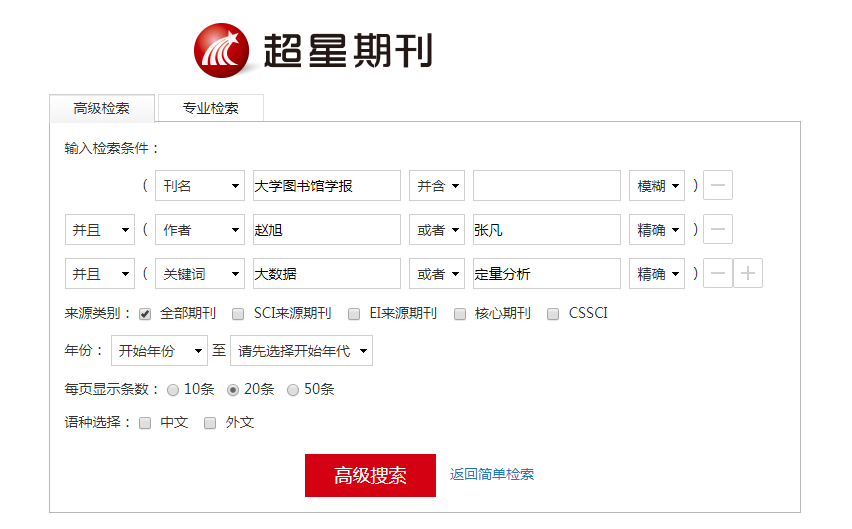Viewport: 852px width, 529px height.
Task: Click the empty input field after 并含
Action: tap(547, 186)
